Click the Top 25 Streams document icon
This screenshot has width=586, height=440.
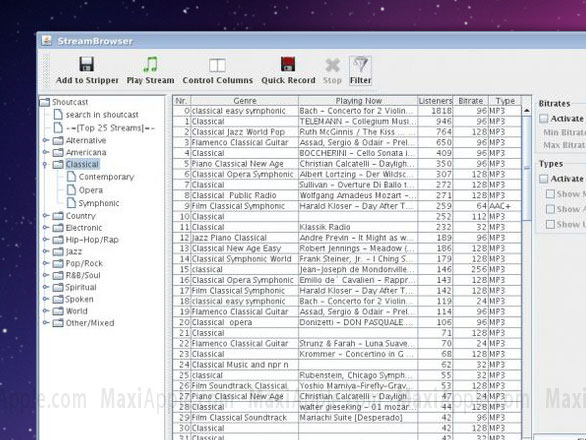click(58, 128)
